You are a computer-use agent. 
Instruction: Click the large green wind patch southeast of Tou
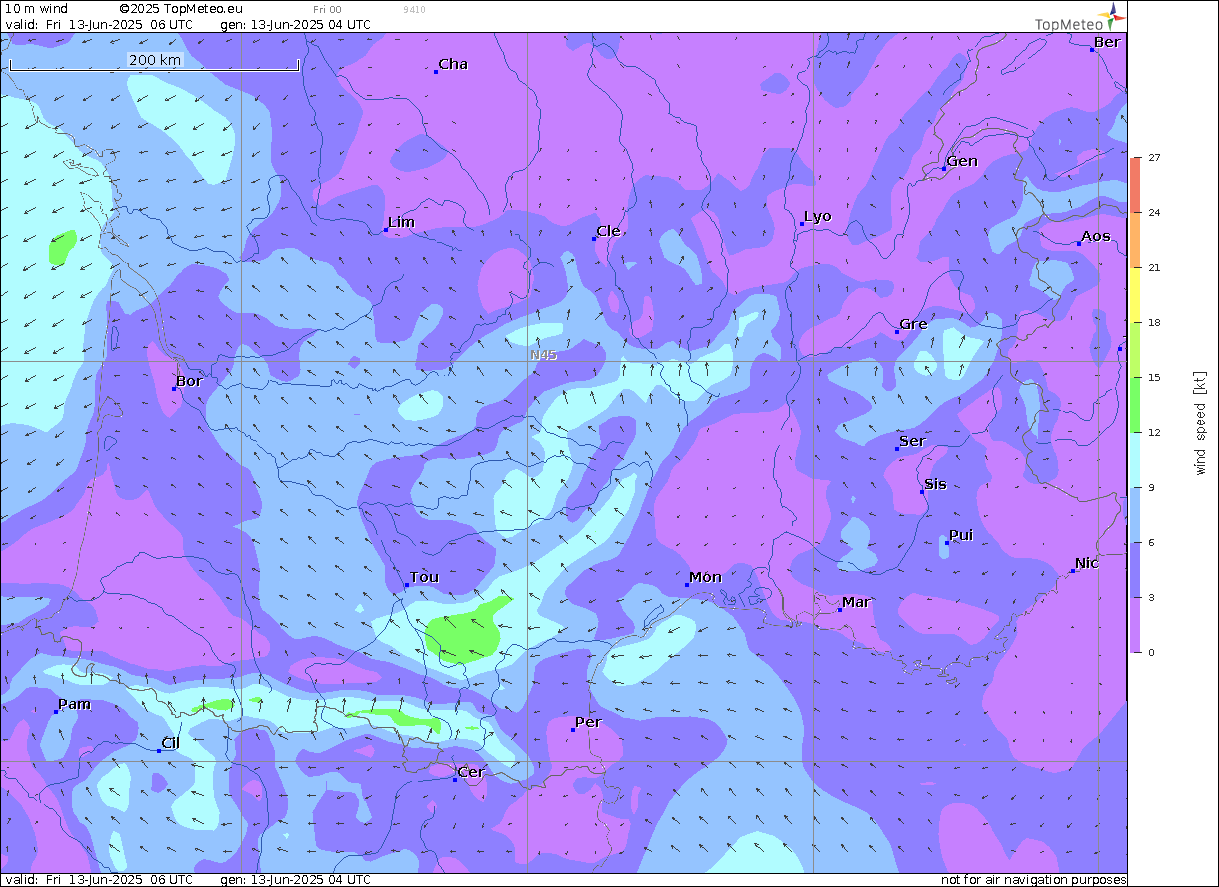click(464, 634)
